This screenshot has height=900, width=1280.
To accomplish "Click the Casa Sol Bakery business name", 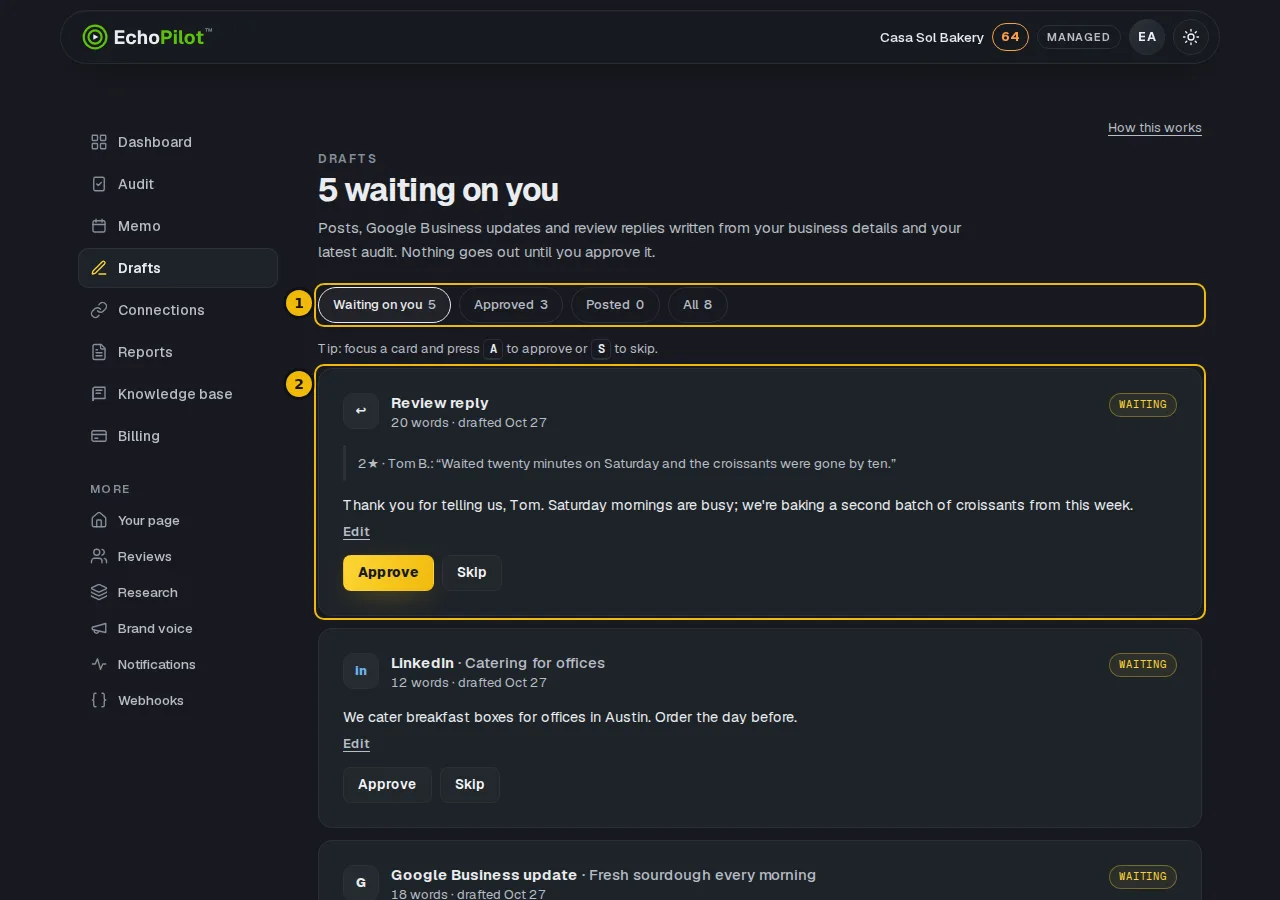I will [932, 38].
